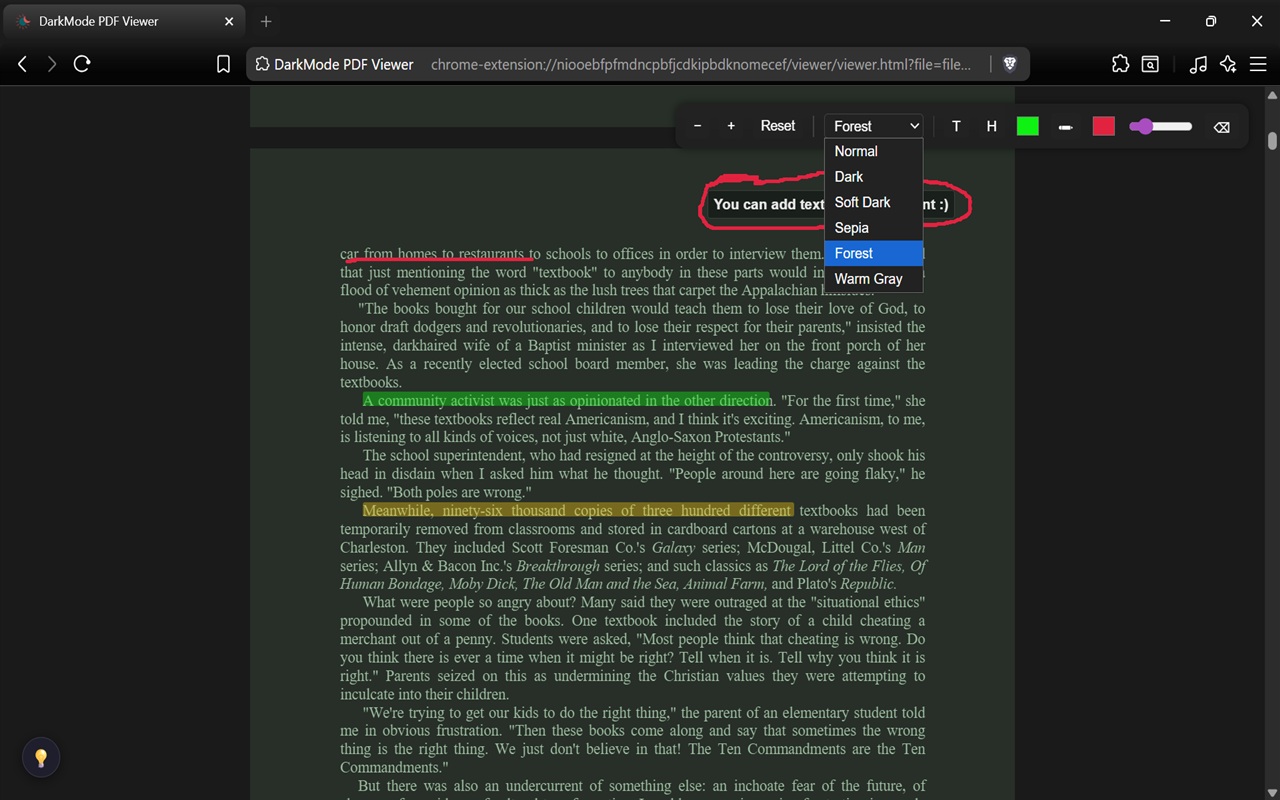Pick the Forest theme entry
1280x800 pixels.
click(x=873, y=253)
